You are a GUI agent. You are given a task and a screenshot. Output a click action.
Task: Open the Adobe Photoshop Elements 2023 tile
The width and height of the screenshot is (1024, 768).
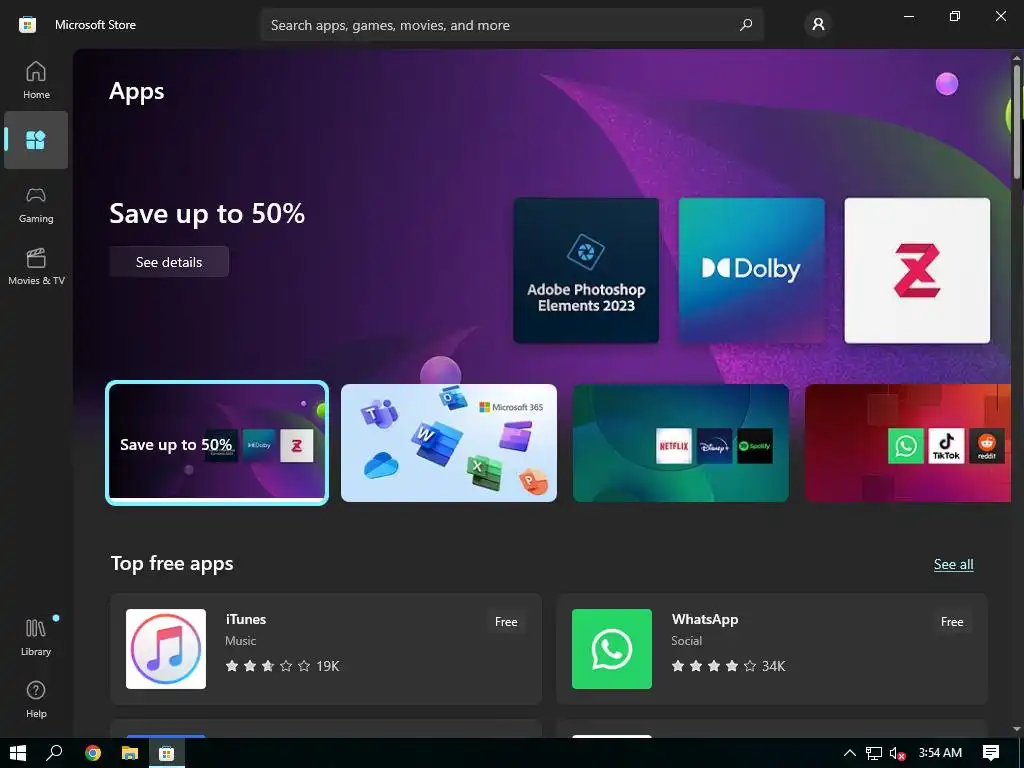(586, 270)
